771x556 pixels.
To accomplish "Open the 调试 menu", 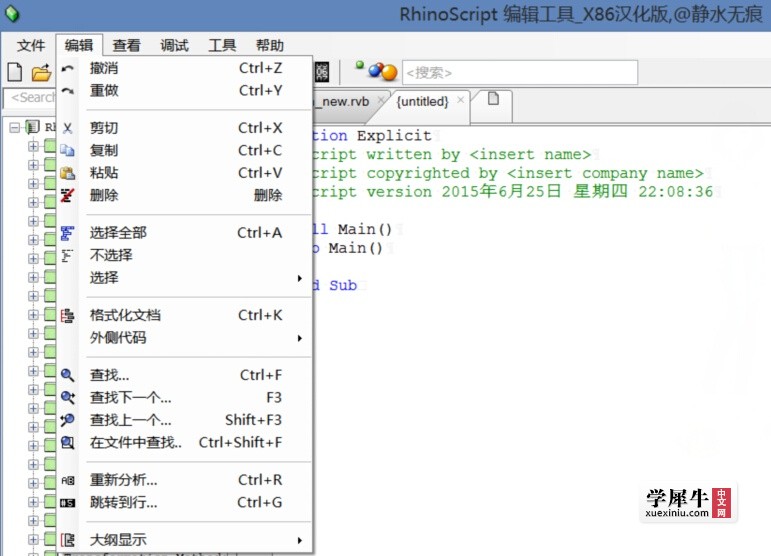I will pyautogui.click(x=174, y=45).
